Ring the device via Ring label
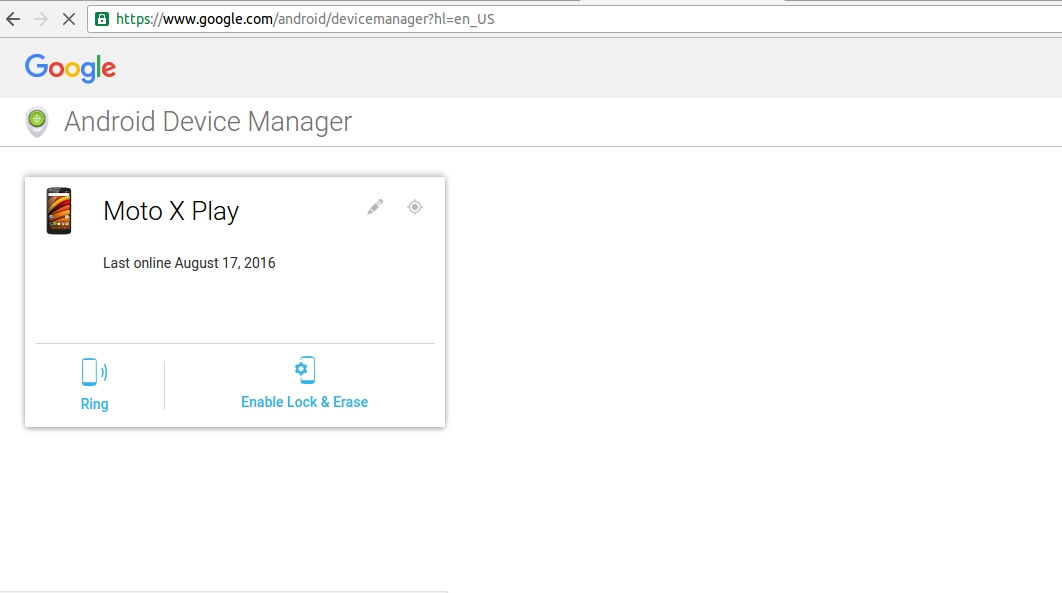1062x593 pixels. pyautogui.click(x=94, y=403)
